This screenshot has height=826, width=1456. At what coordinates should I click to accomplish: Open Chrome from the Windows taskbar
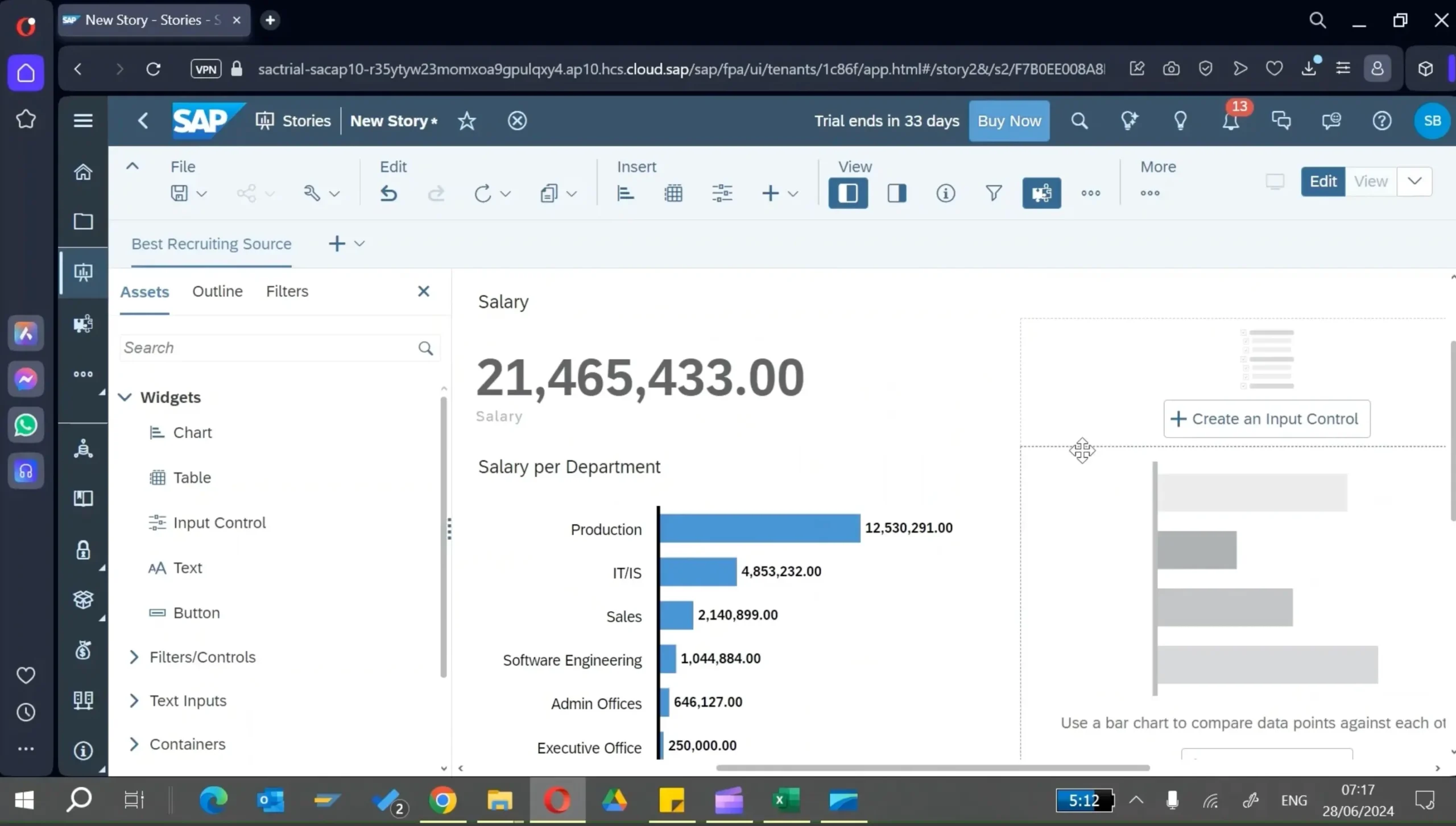442,801
